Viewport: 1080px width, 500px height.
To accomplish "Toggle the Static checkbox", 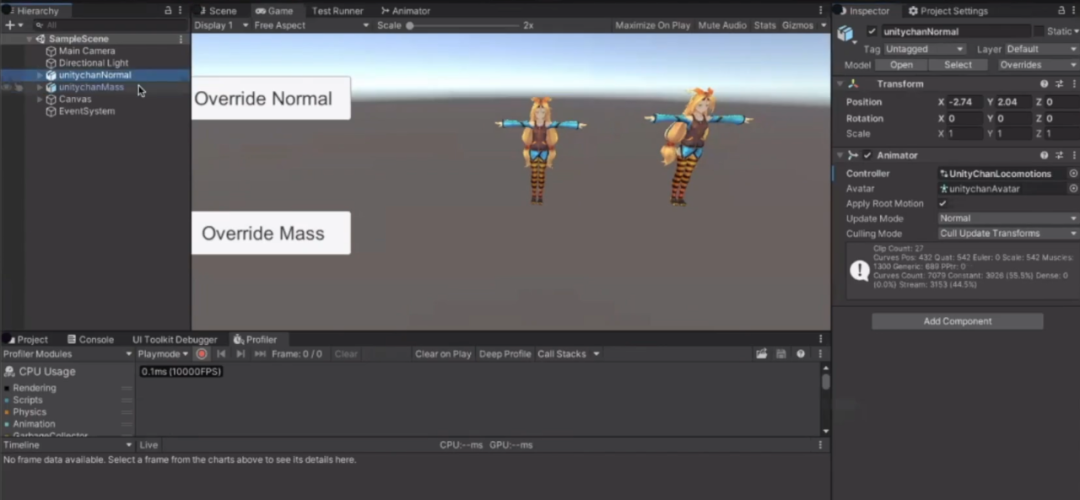I will pyautogui.click(x=1038, y=32).
